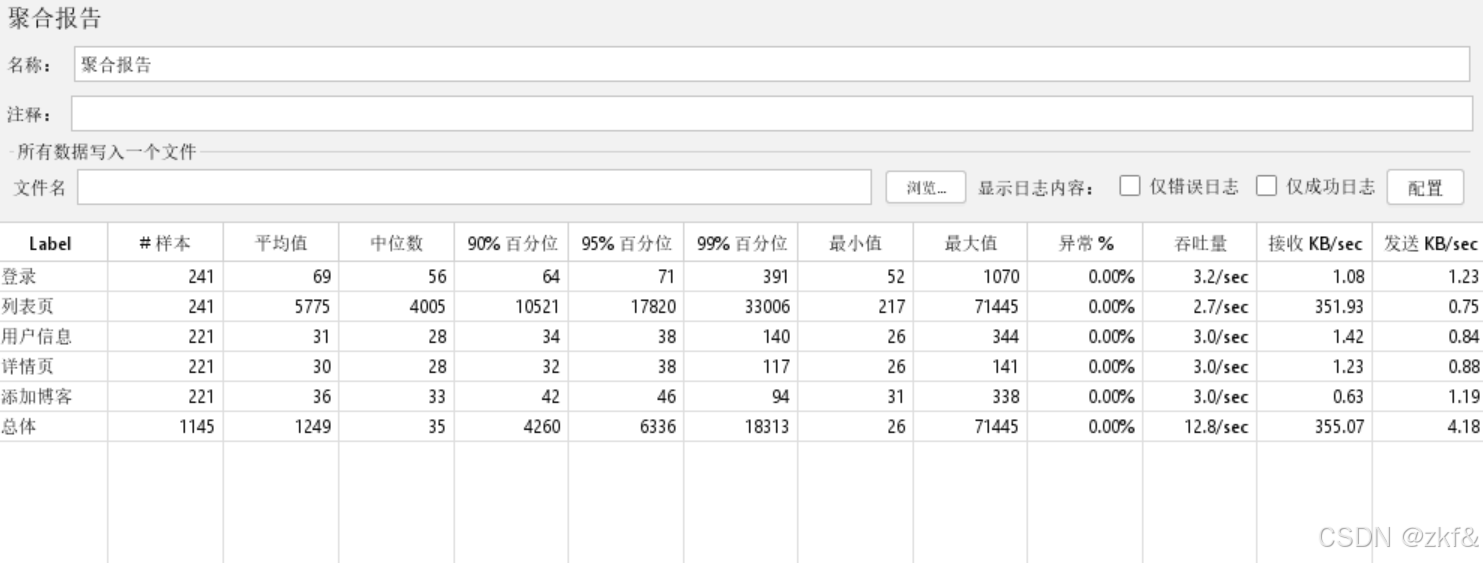Viewport: 1483px width, 563px height.
Task: Click 6336 in the 总体 row
Action: tap(657, 426)
